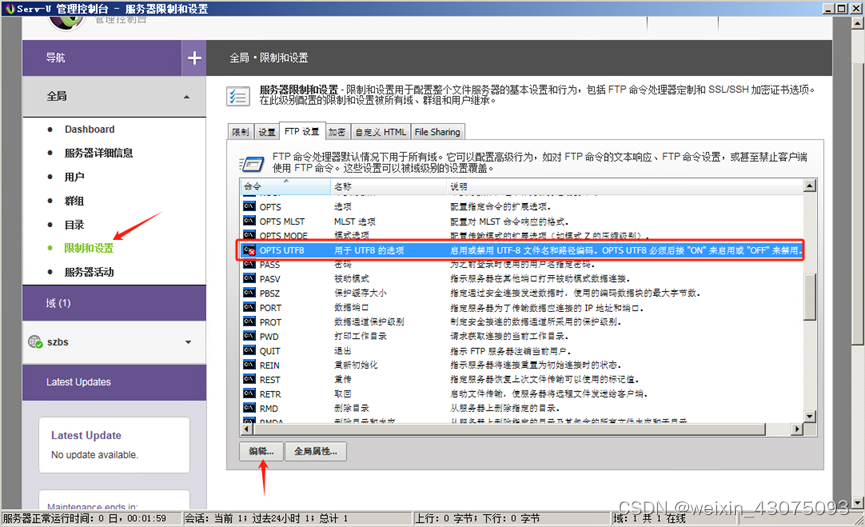
Task: Expand the szbs domain dropdown arrow
Action: tap(188, 342)
